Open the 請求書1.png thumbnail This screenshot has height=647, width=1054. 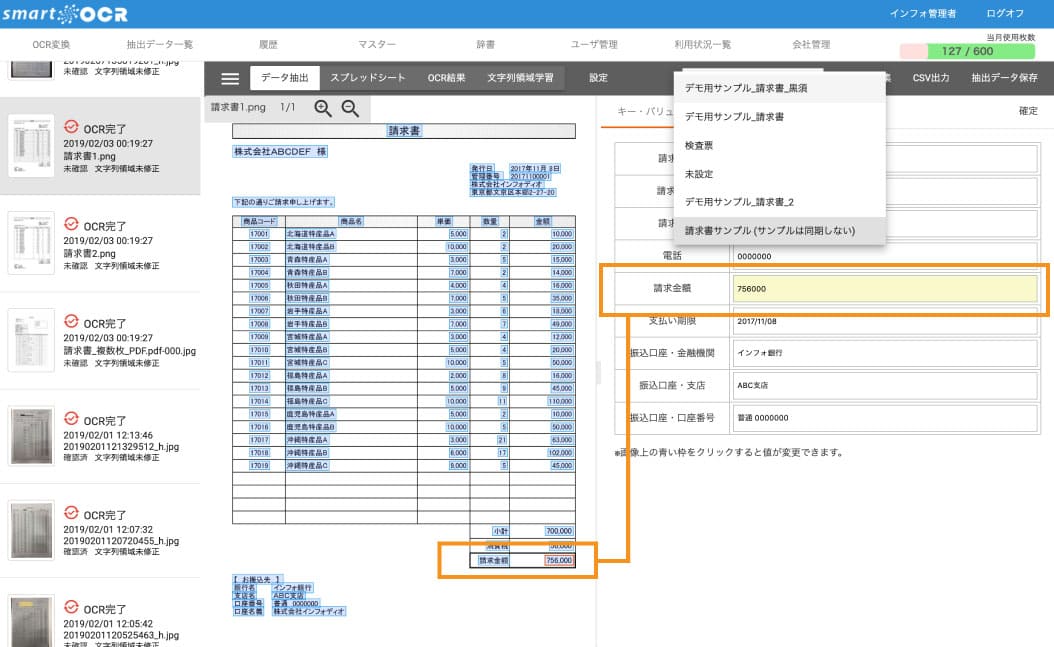(x=31, y=146)
